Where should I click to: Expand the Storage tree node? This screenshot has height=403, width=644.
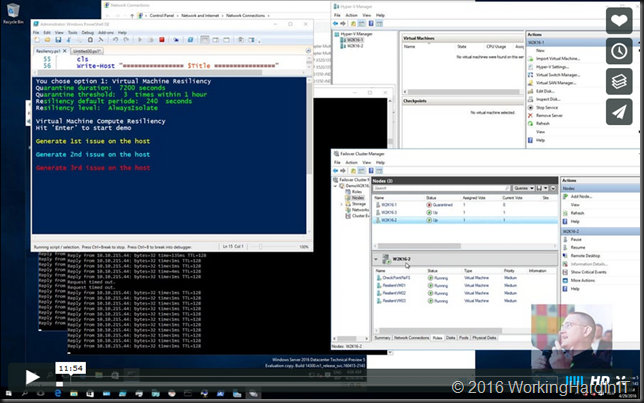tap(341, 204)
